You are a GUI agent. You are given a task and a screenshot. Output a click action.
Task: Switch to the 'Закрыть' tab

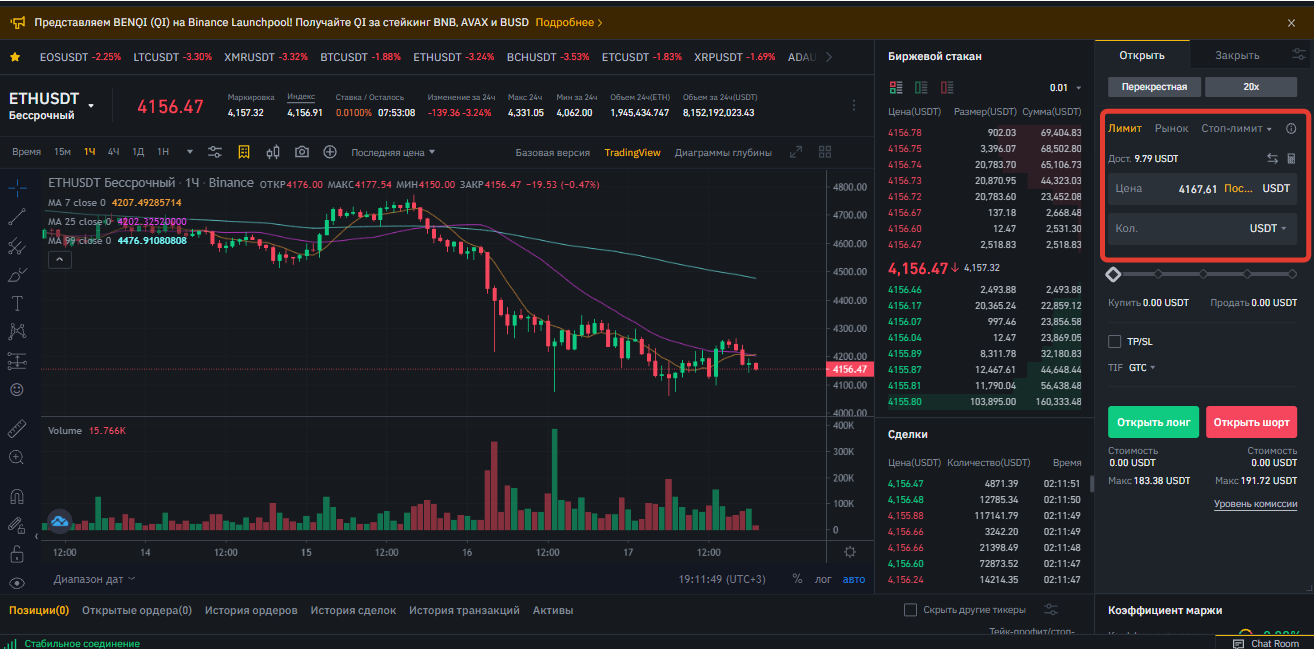[1237, 55]
